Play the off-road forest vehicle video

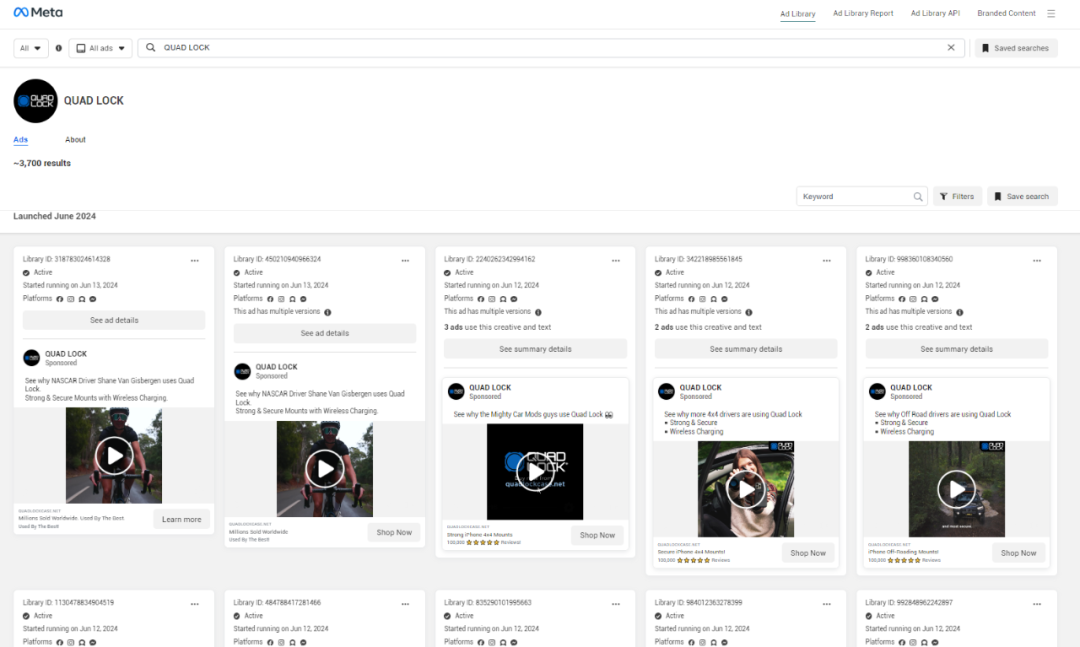pos(957,489)
